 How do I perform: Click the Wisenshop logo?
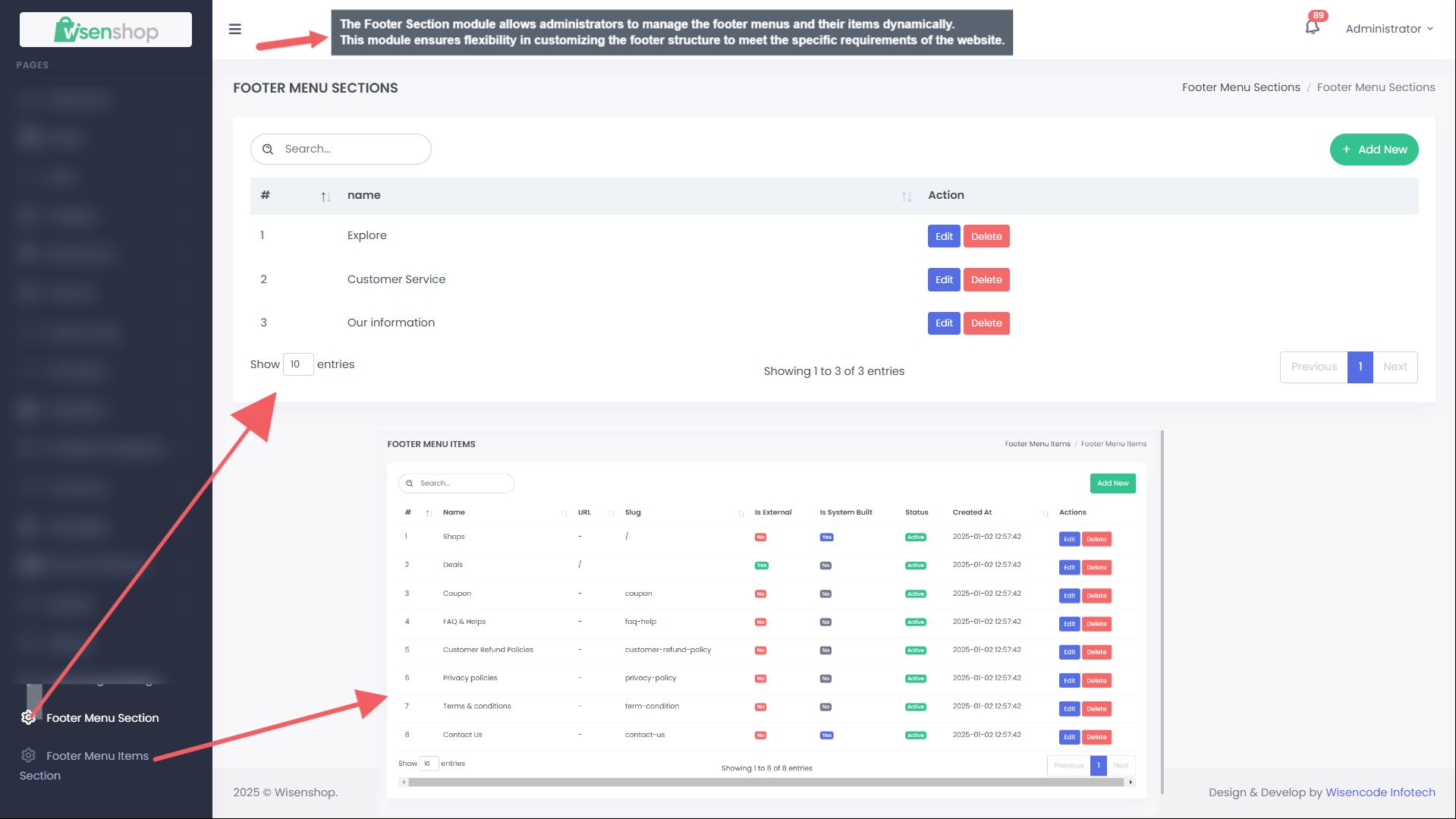105,30
